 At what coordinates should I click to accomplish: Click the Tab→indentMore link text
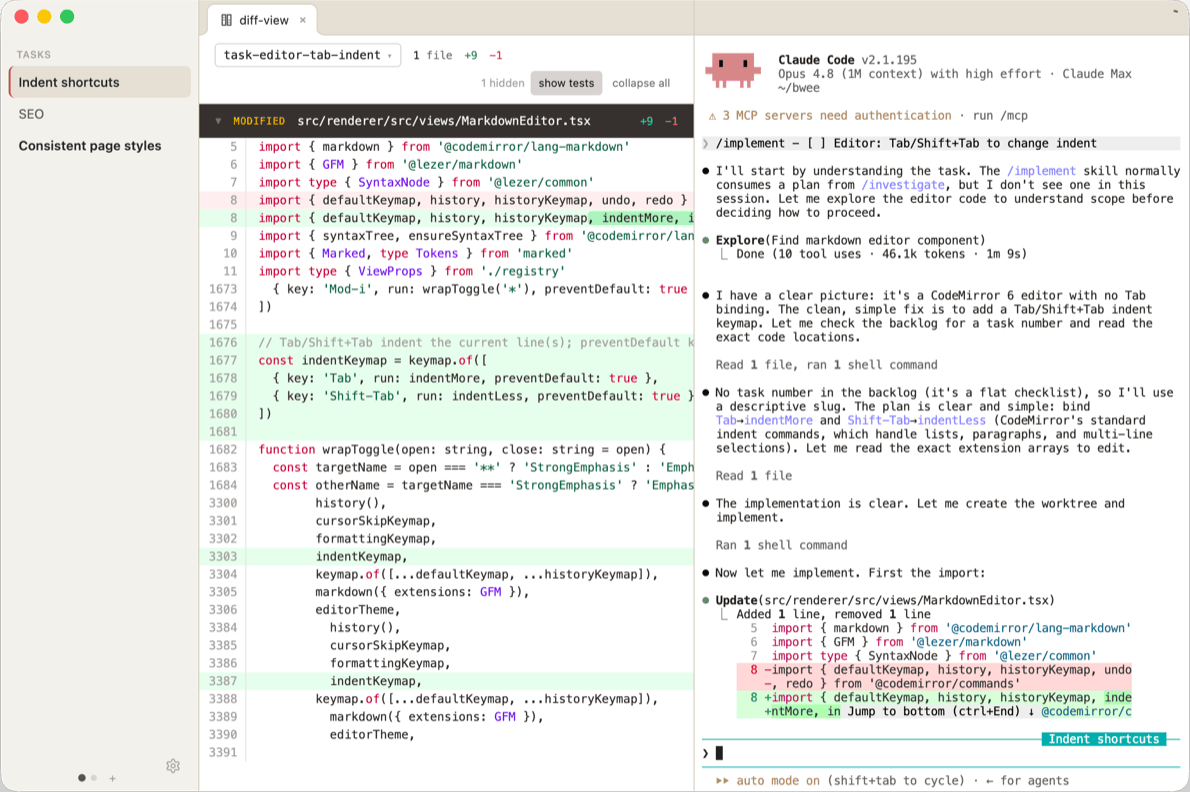[763, 420]
